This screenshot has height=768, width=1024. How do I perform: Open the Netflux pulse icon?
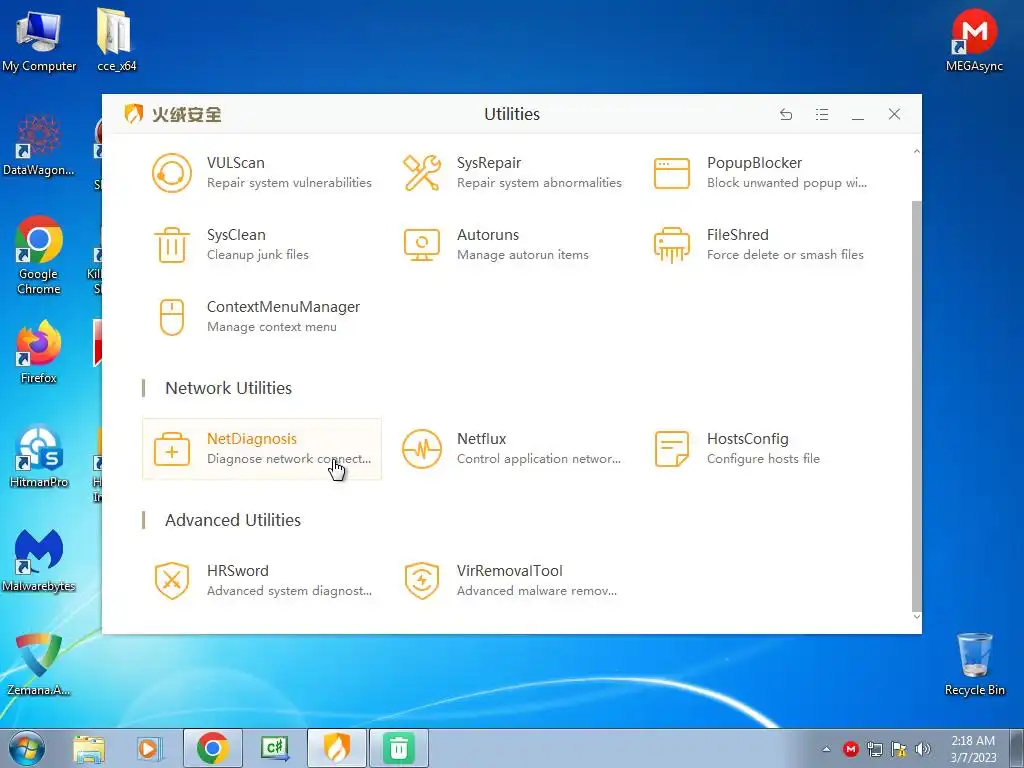pyautogui.click(x=422, y=449)
